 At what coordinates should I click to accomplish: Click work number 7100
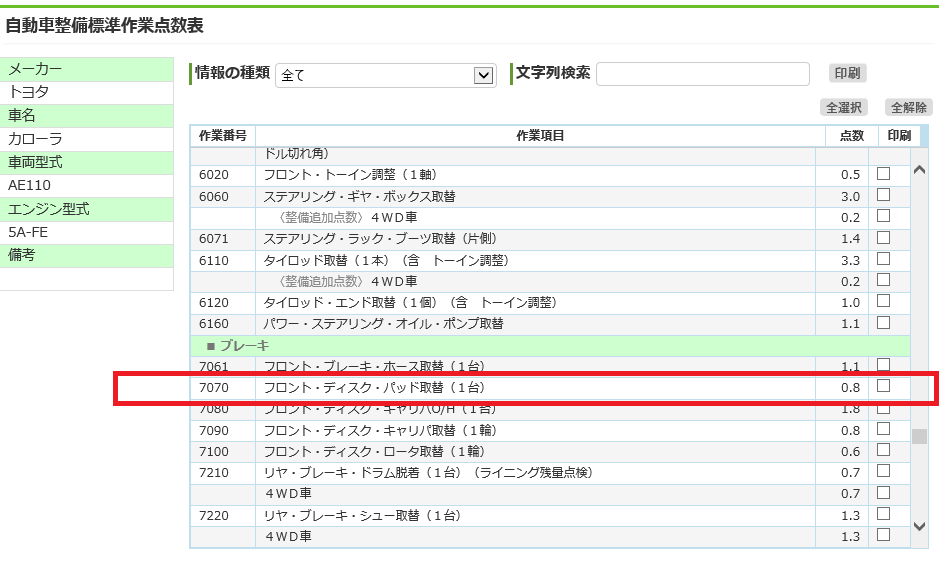(214, 452)
